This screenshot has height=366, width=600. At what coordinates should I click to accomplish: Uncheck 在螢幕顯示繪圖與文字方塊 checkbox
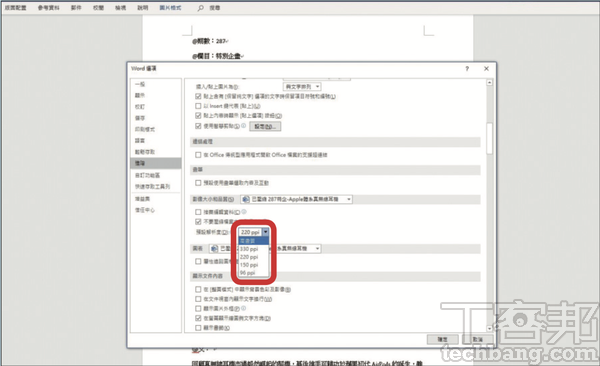pyautogui.click(x=198, y=318)
